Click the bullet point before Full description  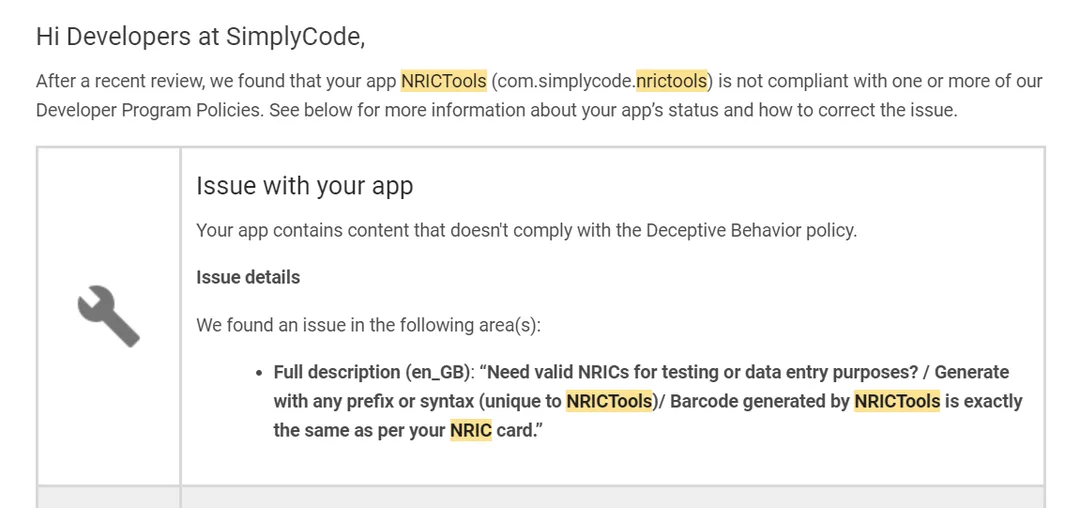pos(259,373)
